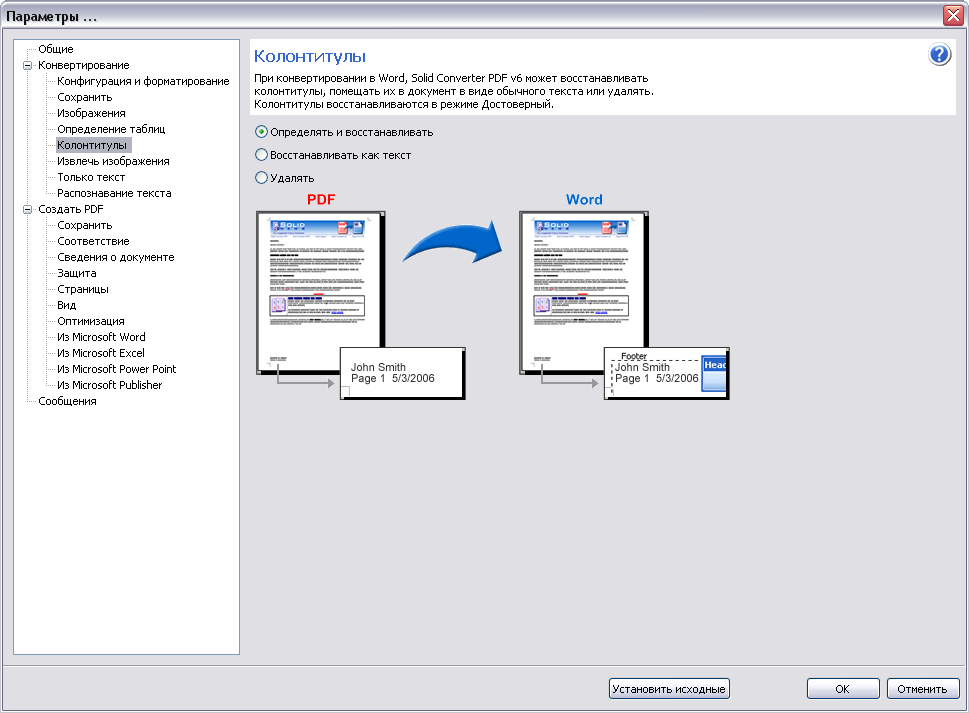Open Определение таблиц settings page
Screen dimensions: 969x713
click(x=110, y=129)
